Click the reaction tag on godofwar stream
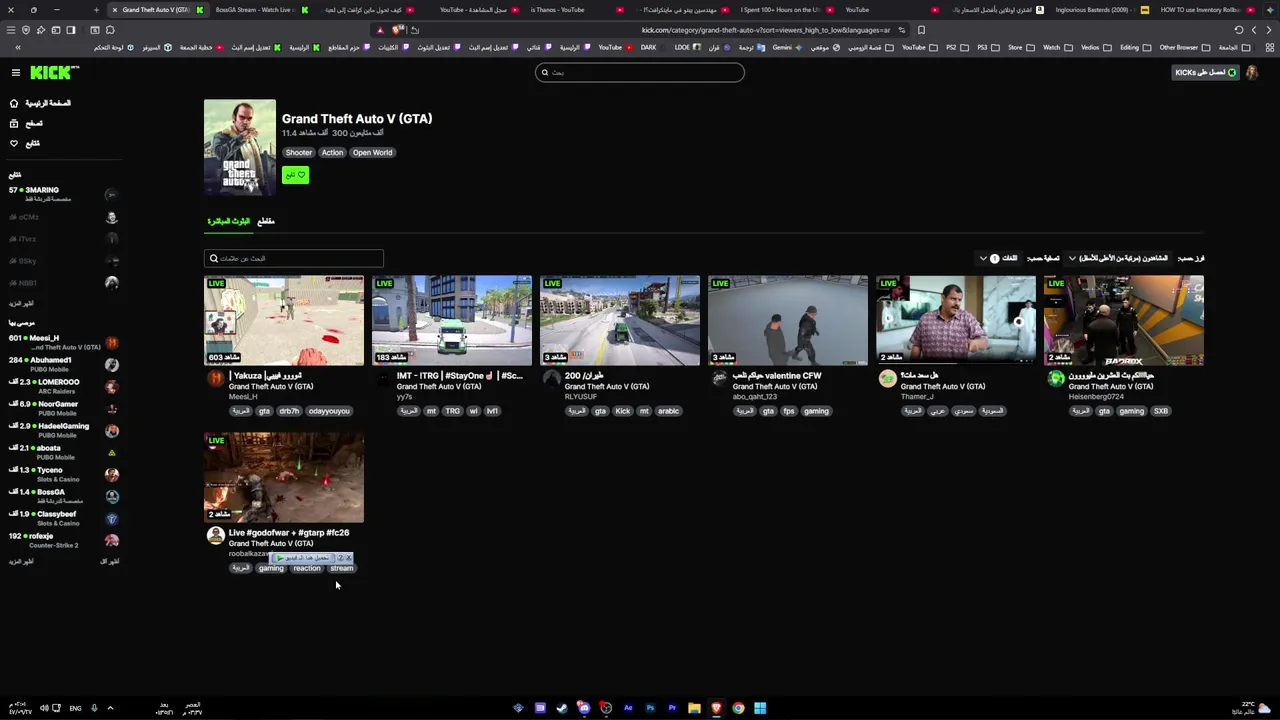 (x=307, y=568)
